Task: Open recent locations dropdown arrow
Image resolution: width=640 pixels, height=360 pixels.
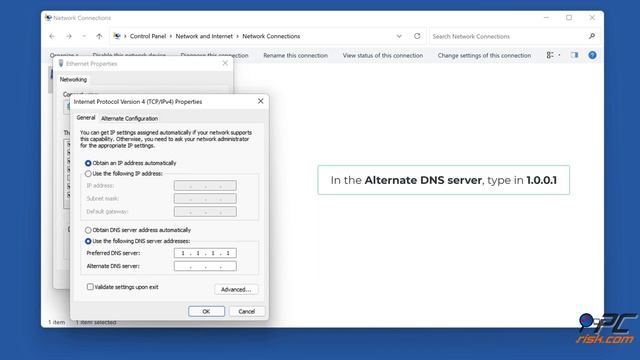Action: (x=84, y=36)
